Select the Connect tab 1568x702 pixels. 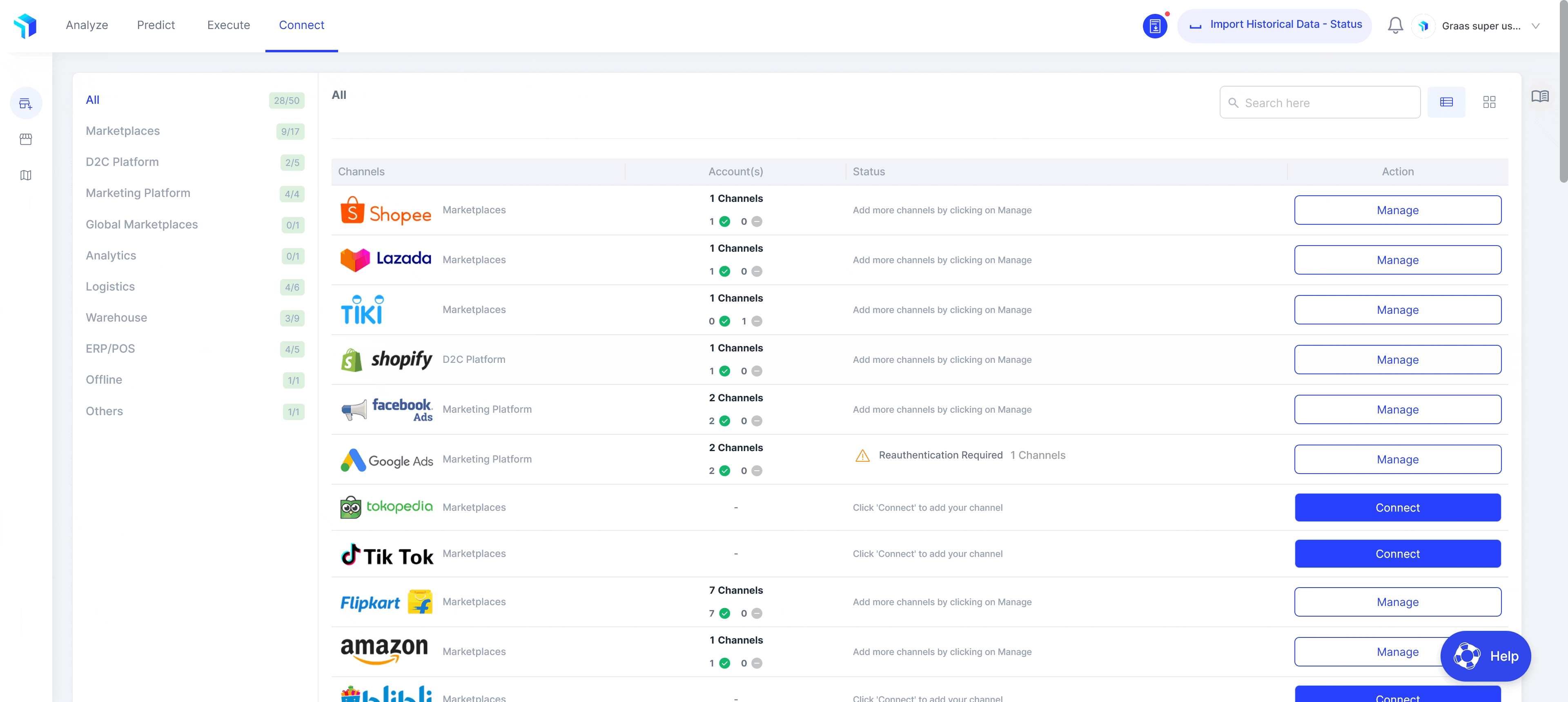click(x=301, y=25)
